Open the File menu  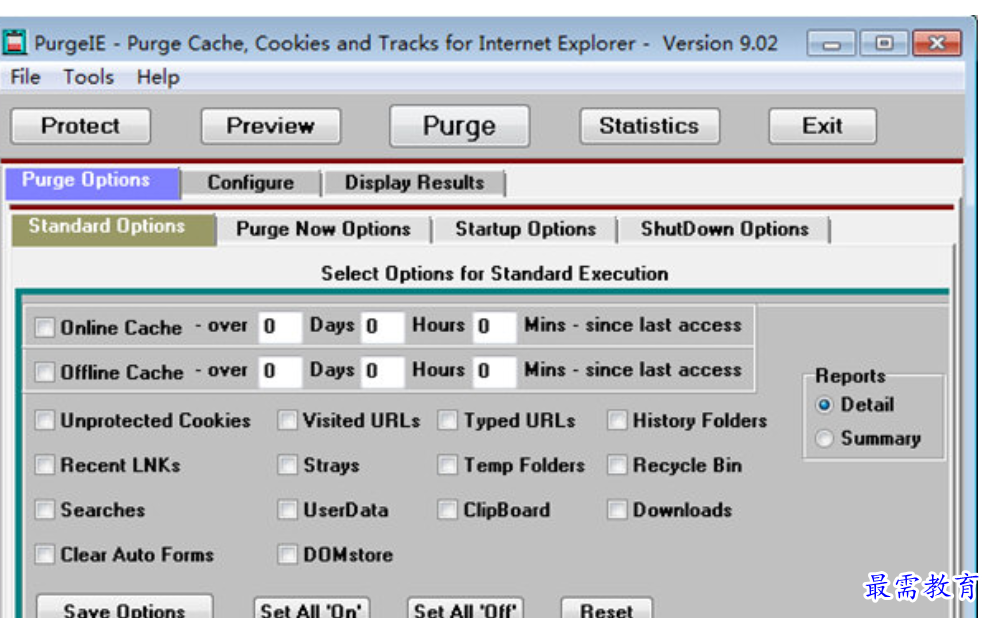pyautogui.click(x=25, y=77)
